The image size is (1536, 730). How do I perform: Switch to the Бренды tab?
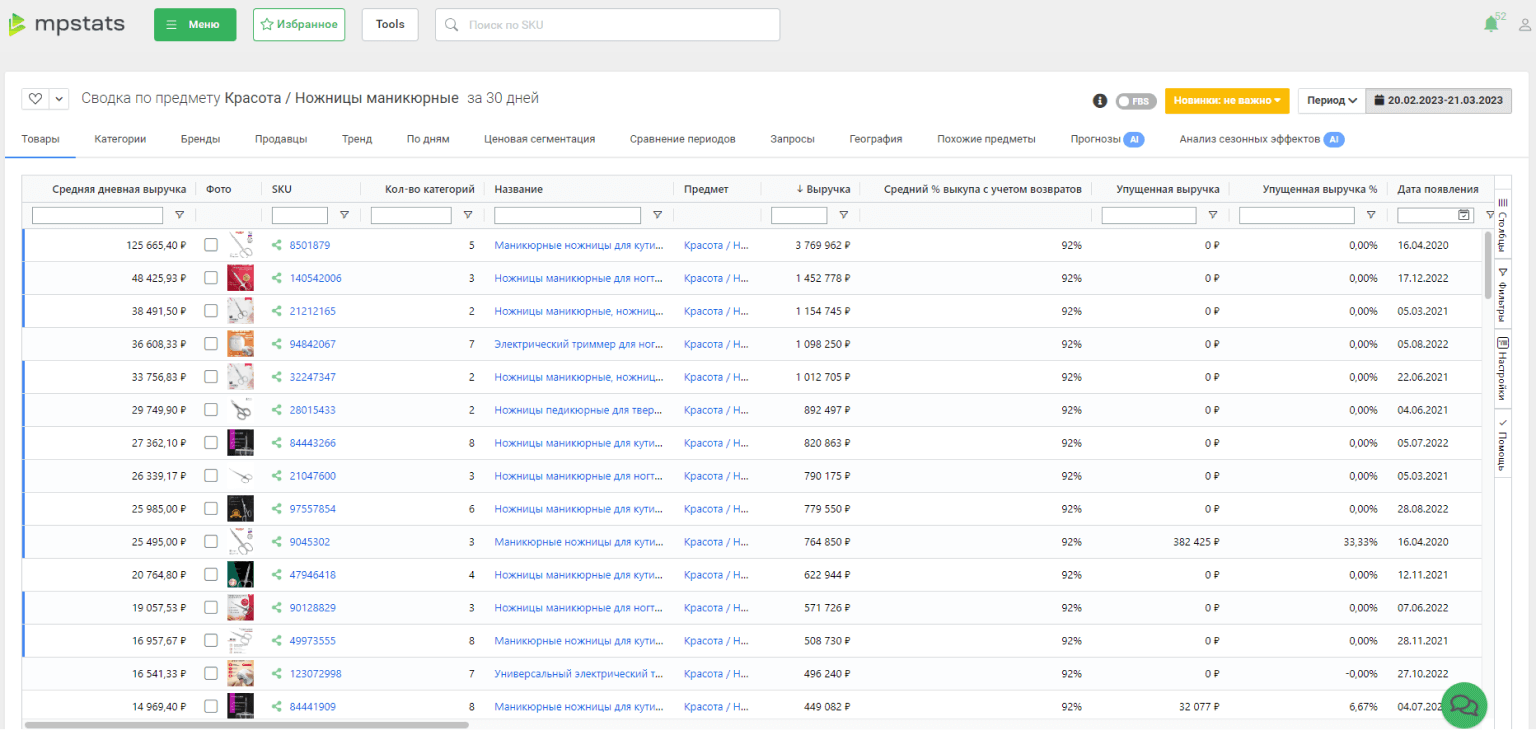tap(200, 139)
